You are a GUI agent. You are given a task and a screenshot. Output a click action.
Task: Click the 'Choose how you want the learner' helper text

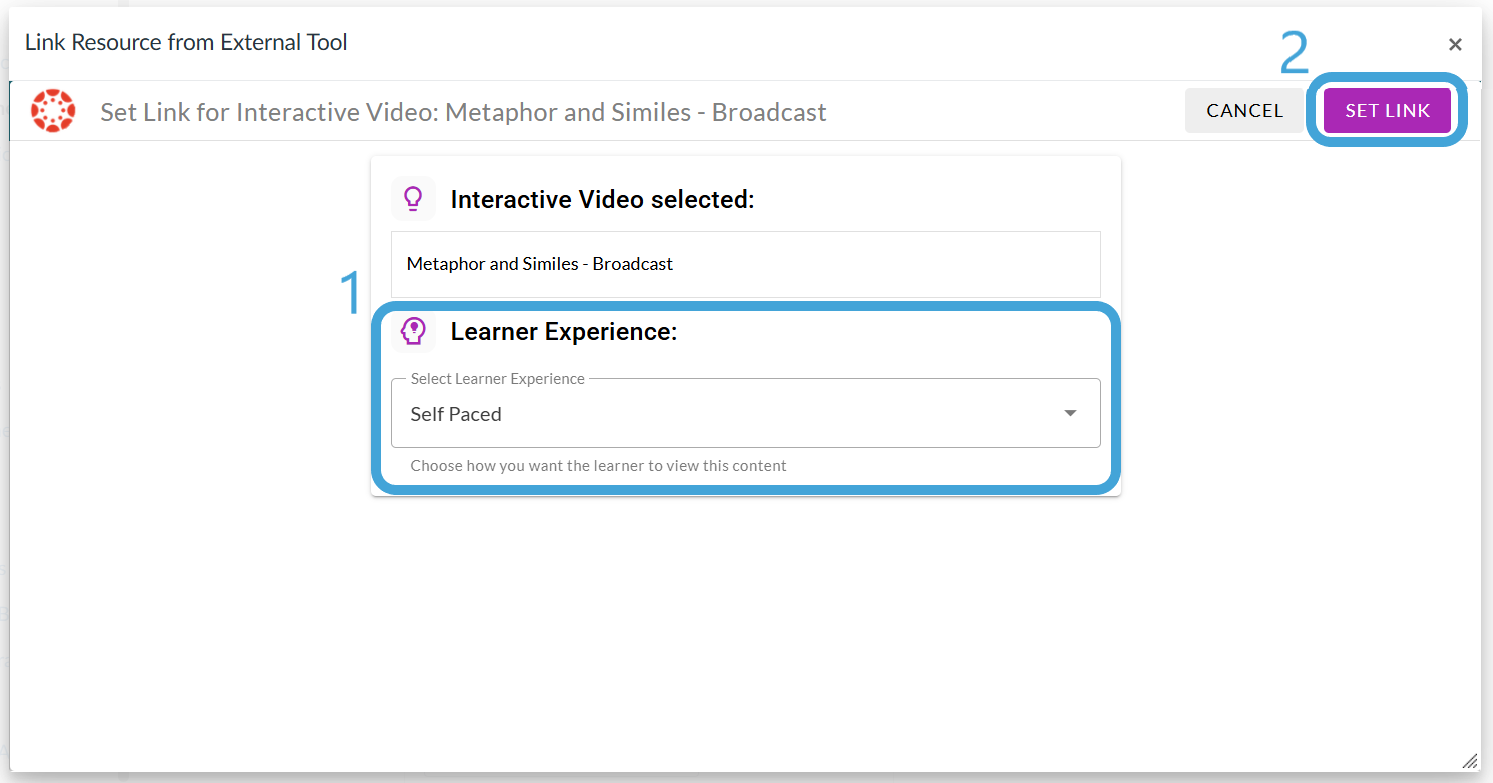tap(598, 465)
